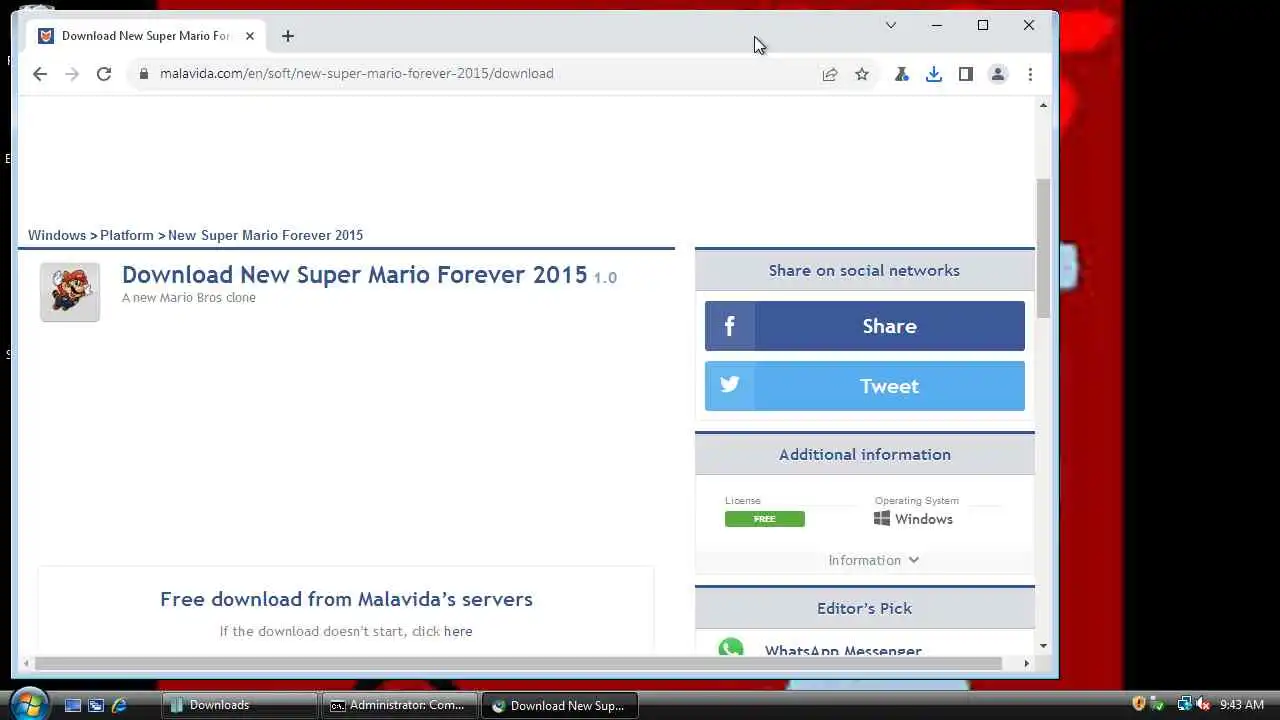This screenshot has width=1280, height=720.
Task: Click the security shield tray icon
Action: (x=1139, y=704)
